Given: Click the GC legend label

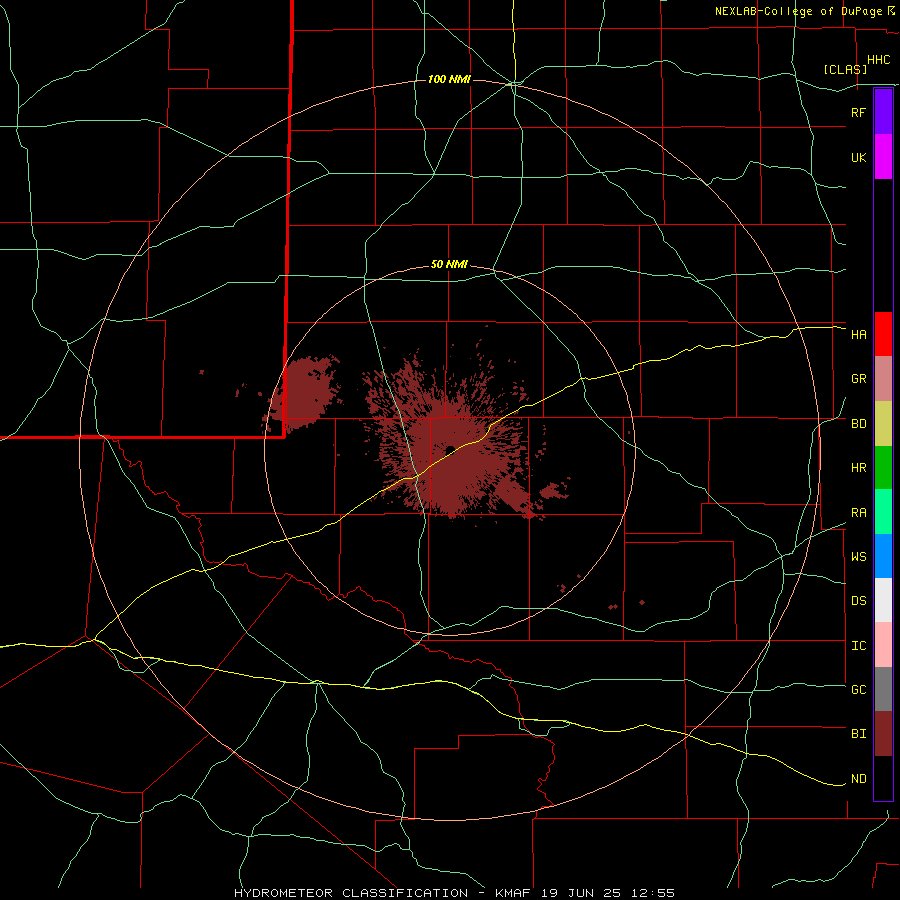Looking at the screenshot, I should tap(858, 690).
